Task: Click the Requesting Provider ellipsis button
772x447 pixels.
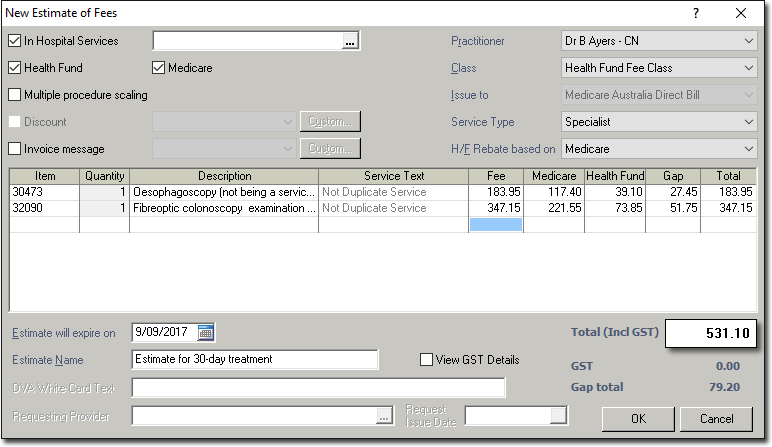Action: click(x=384, y=416)
